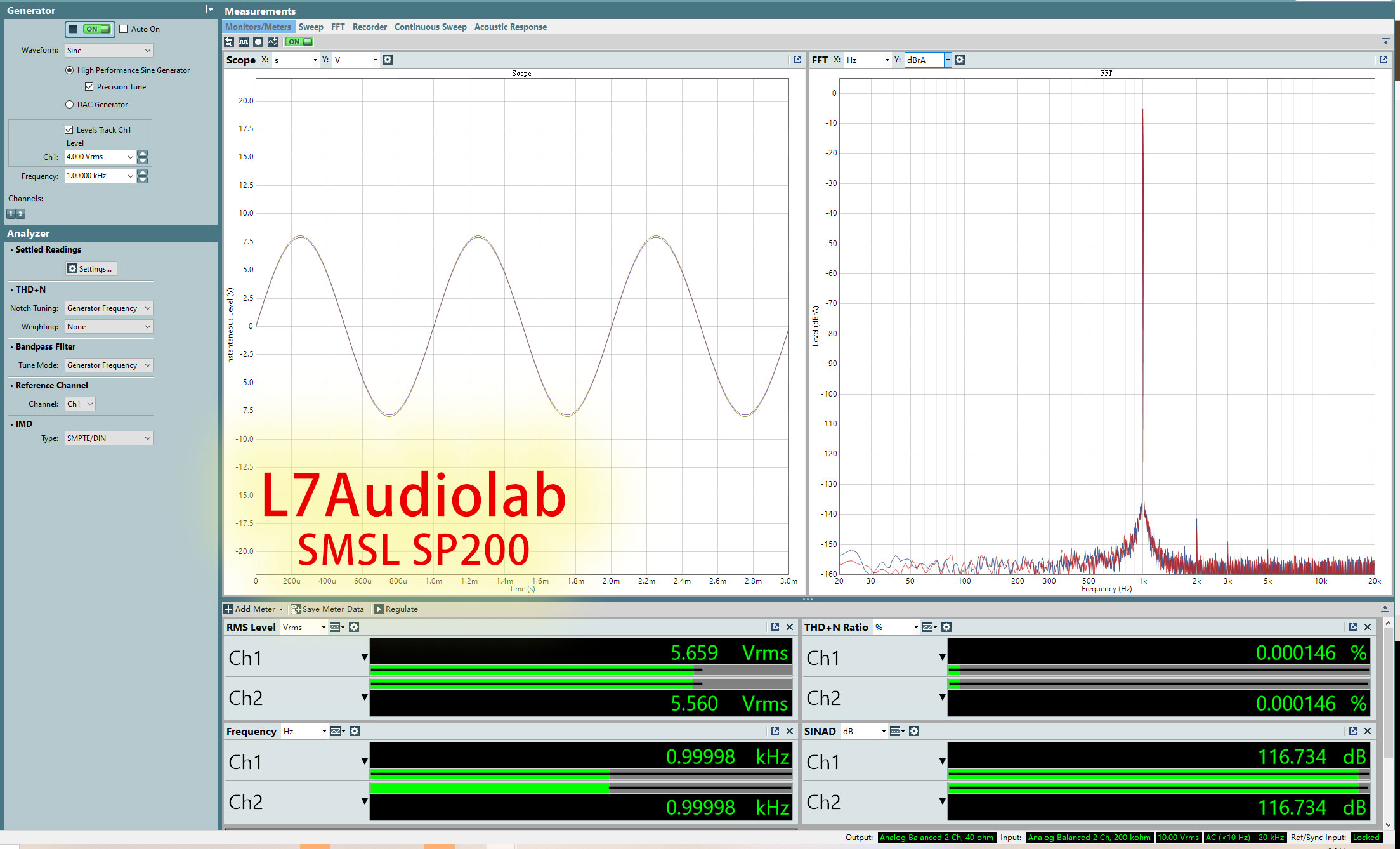Viewport: 1400px width, 849px height.
Task: Pop out the RMS Level meter
Action: (x=775, y=627)
